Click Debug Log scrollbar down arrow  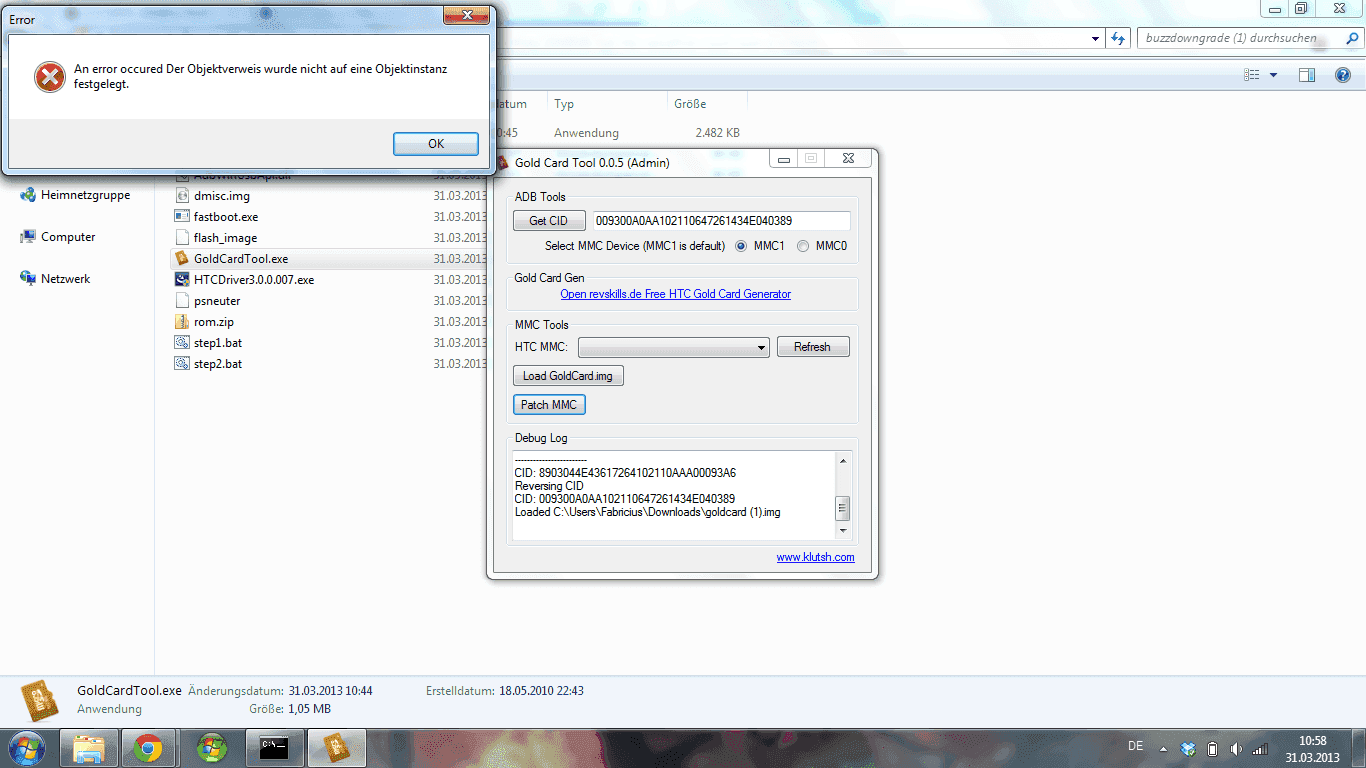click(x=843, y=531)
